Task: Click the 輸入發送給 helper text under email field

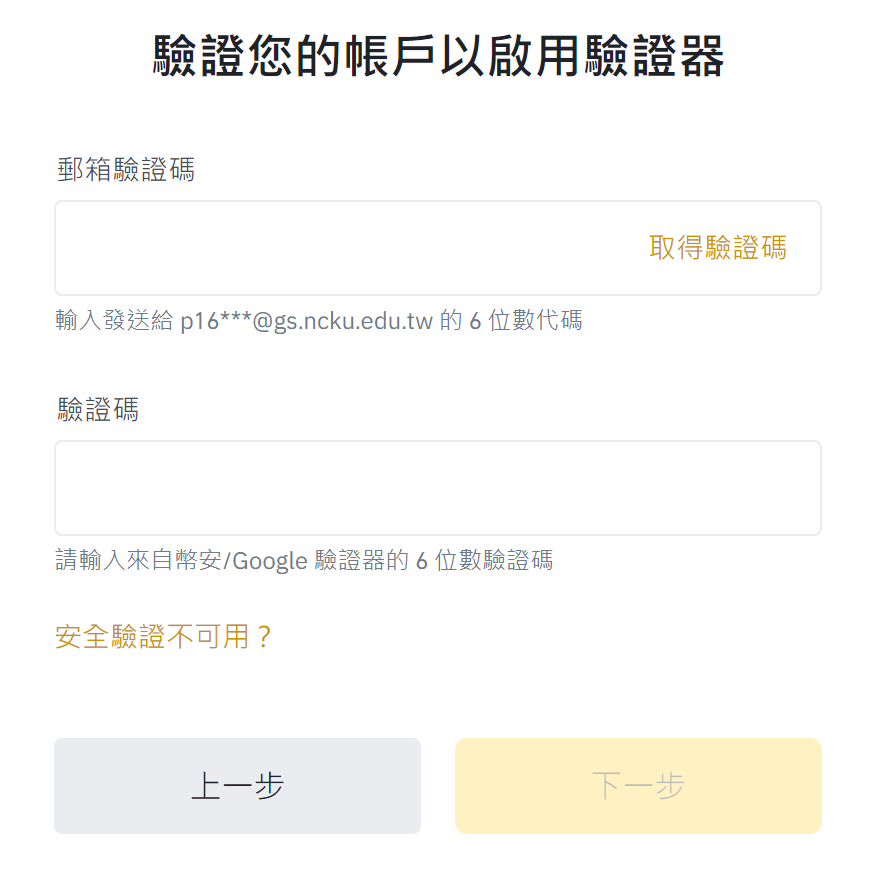Action: coord(114,320)
